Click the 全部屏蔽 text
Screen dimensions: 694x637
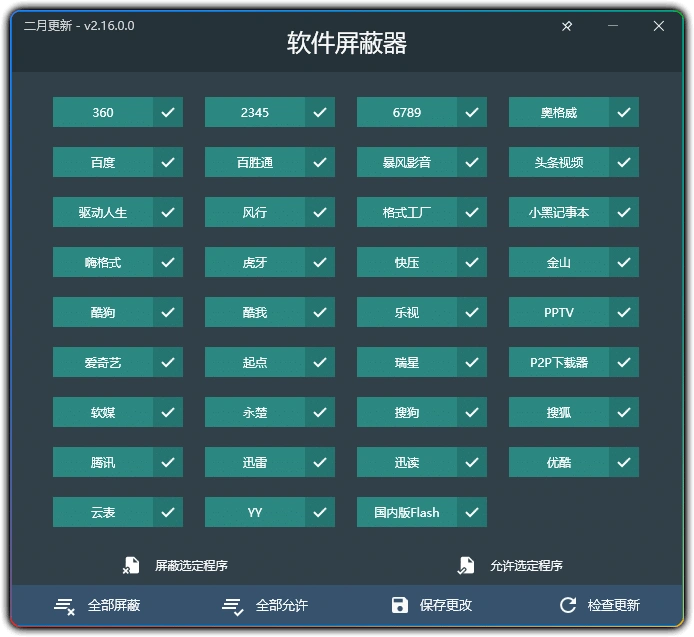pos(114,605)
